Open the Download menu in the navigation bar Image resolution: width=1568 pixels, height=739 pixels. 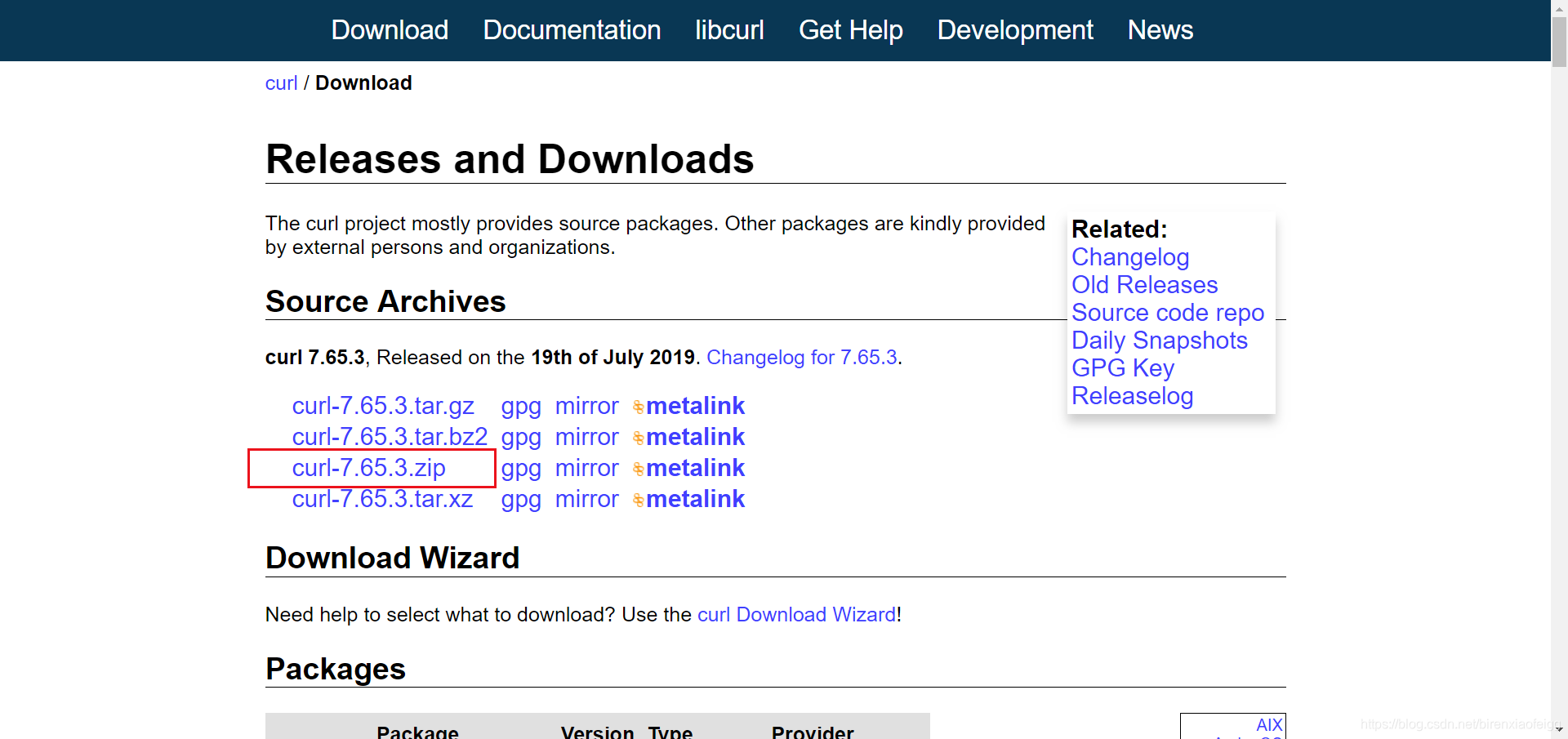pos(390,30)
